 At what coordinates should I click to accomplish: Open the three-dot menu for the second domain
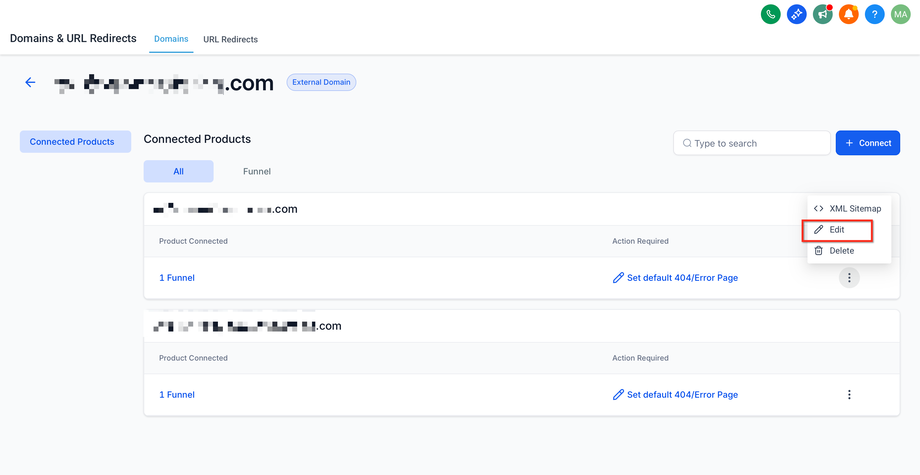849,395
